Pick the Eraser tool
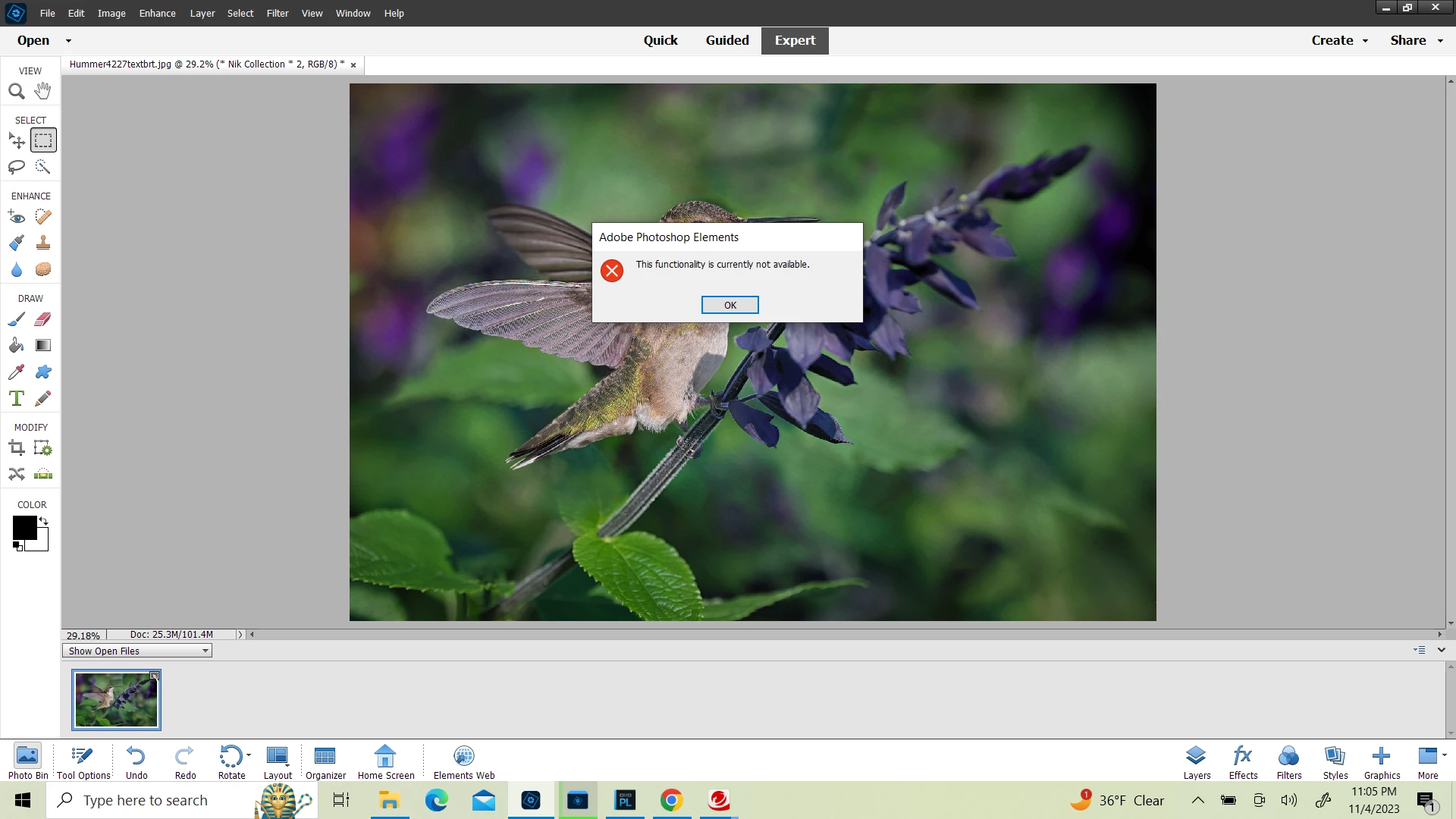The width and height of the screenshot is (1456, 819). (43, 319)
